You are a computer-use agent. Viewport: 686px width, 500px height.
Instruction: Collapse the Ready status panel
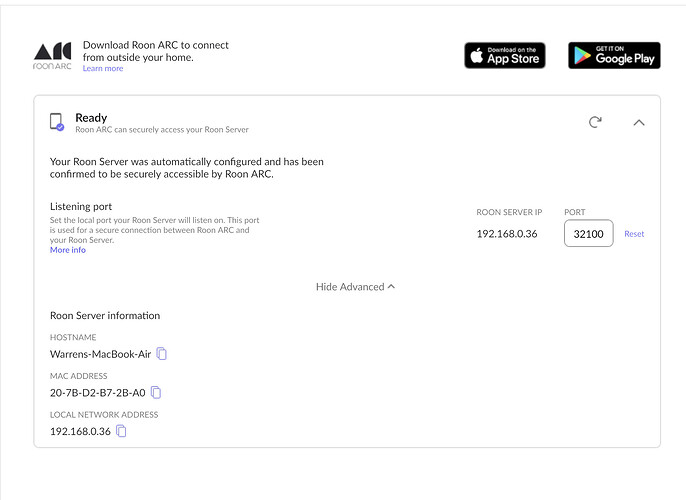pos(639,122)
